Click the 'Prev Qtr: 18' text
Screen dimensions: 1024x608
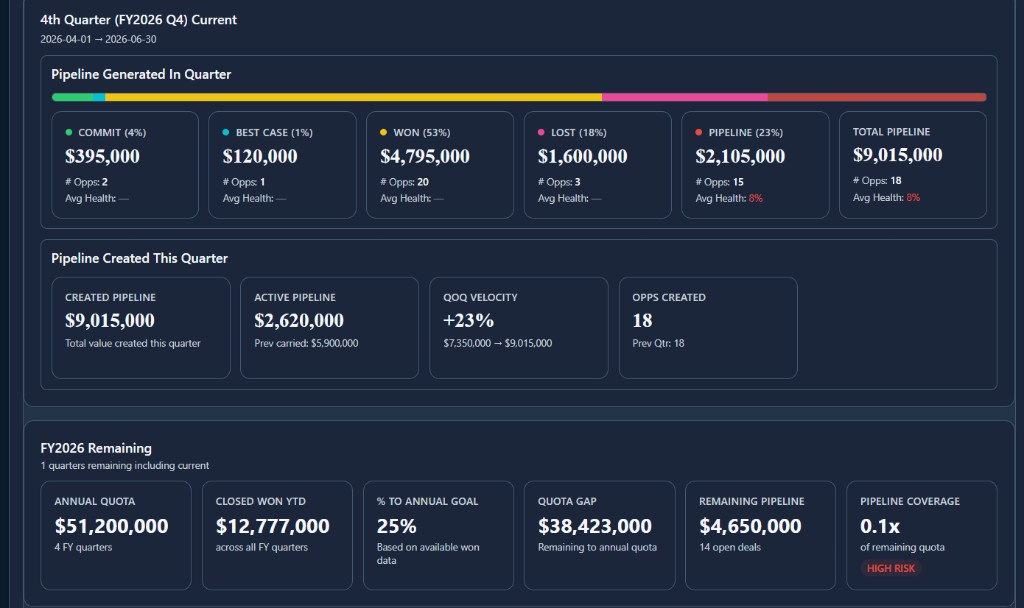tap(658, 343)
